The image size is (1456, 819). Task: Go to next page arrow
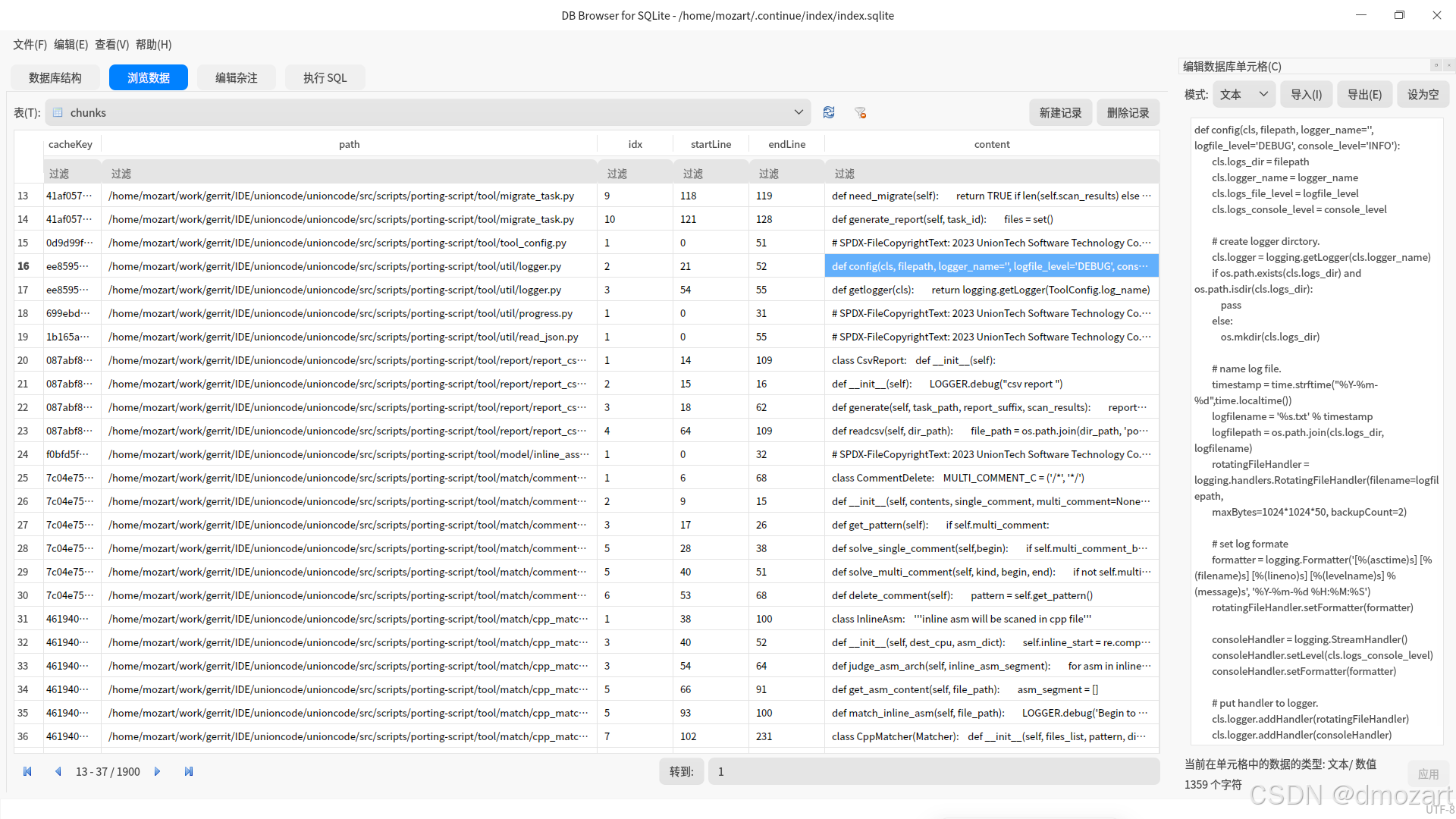157,771
